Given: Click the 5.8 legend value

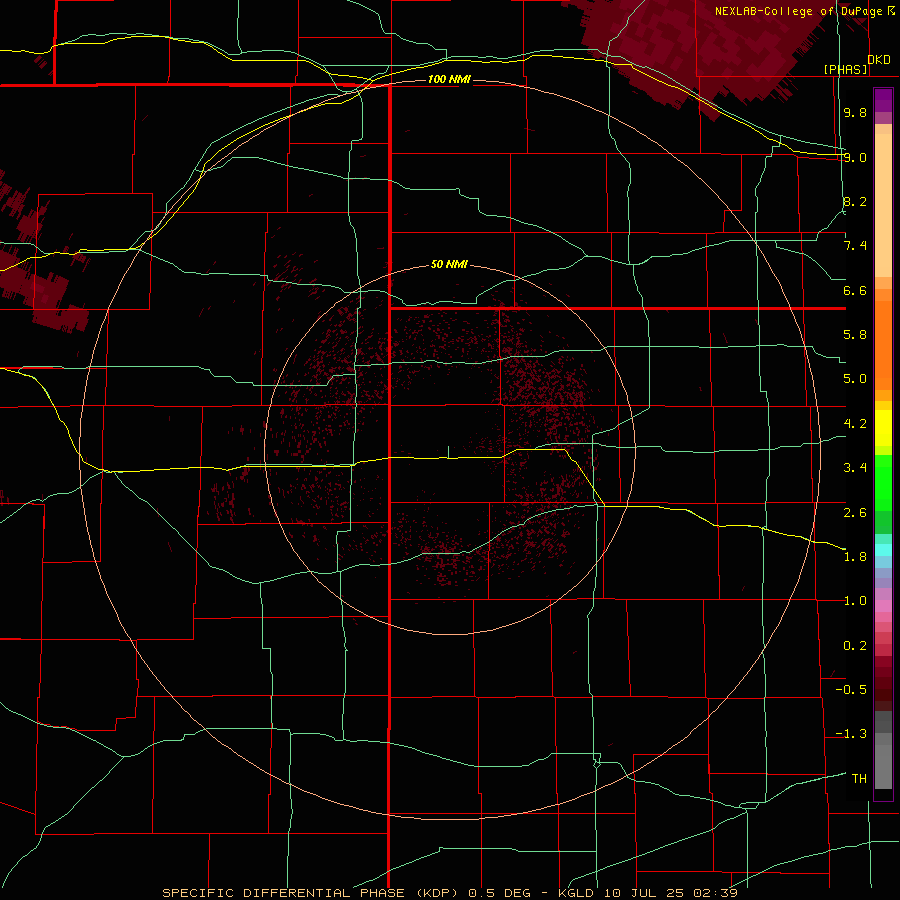Looking at the screenshot, I should coord(855,335).
